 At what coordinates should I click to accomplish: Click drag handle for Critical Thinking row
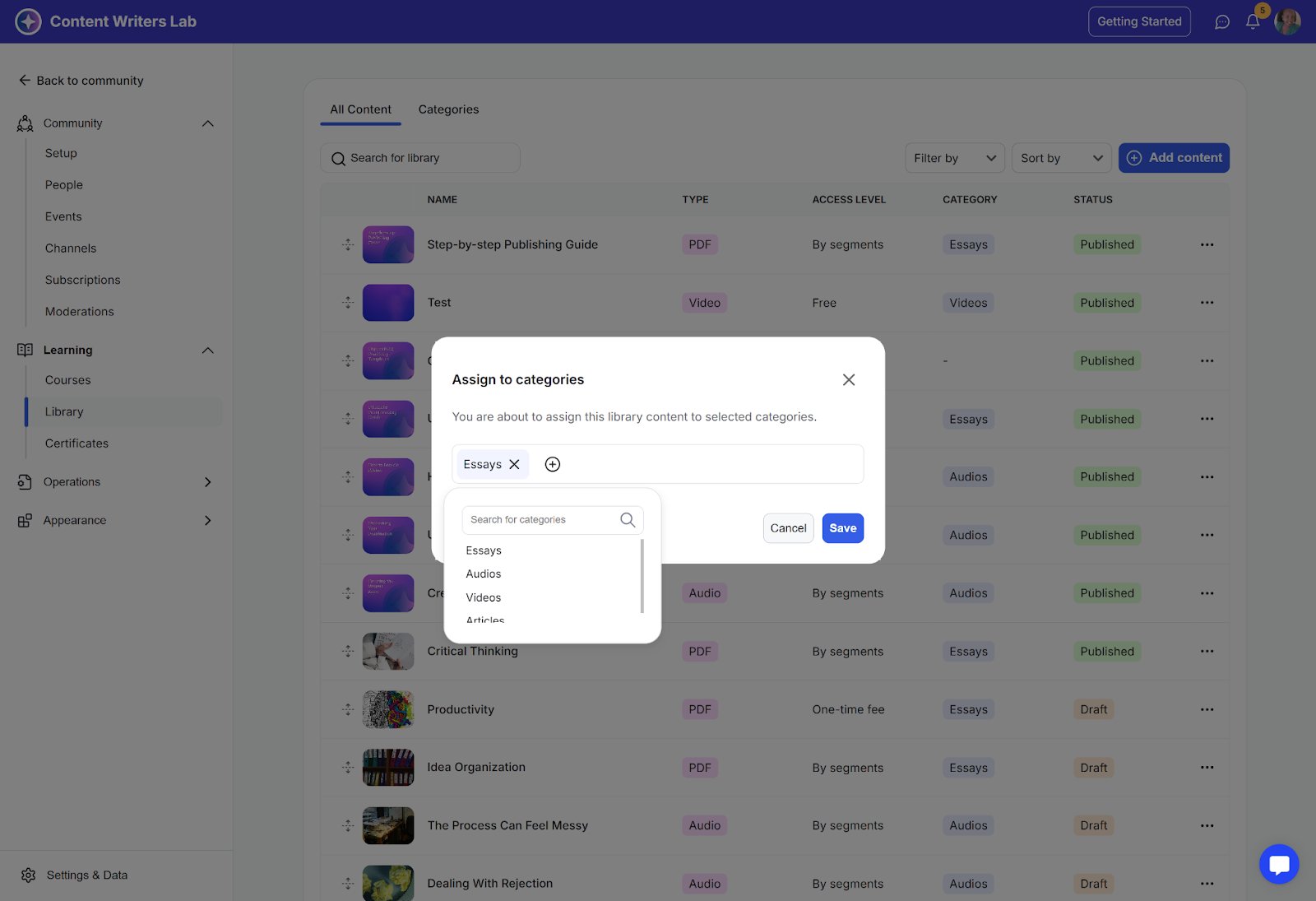(x=349, y=652)
